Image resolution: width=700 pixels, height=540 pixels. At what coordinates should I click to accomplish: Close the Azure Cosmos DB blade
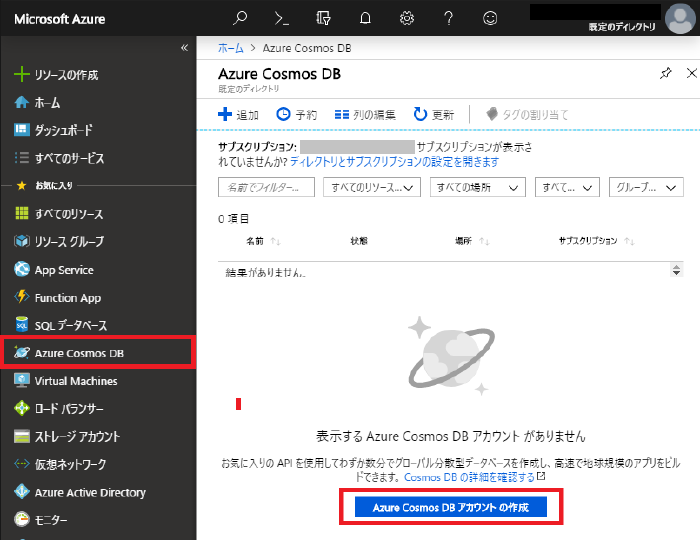pos(692,73)
